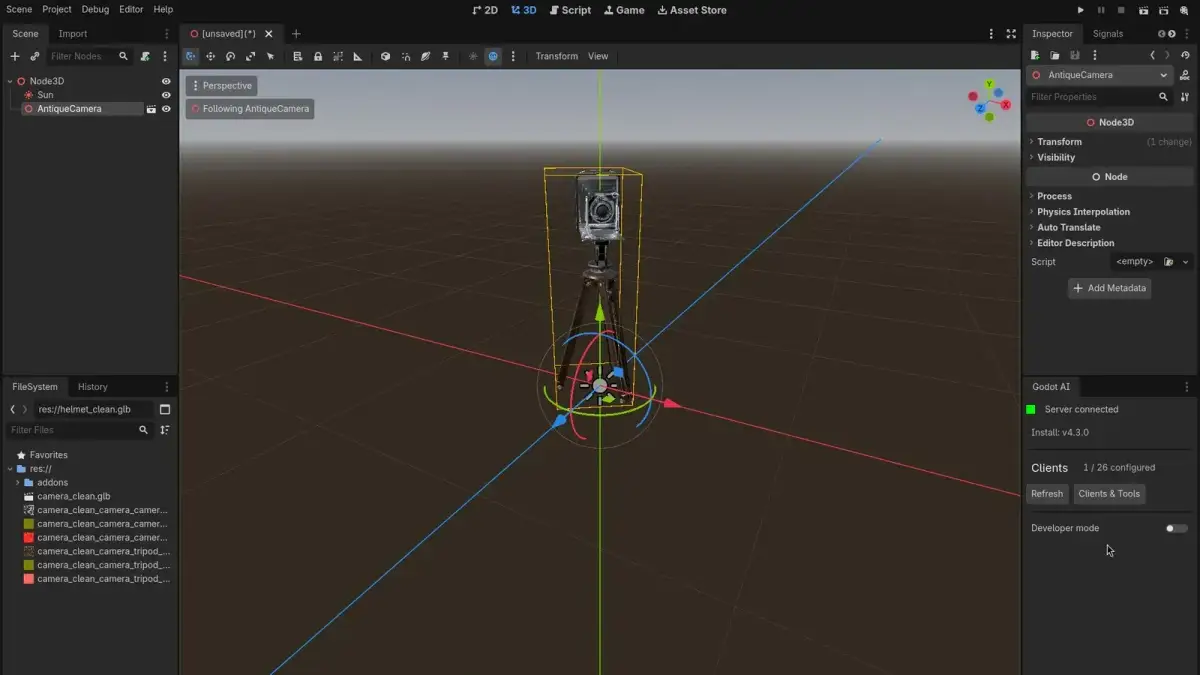
Task: Open documentation for AntiqueCamera doc icon
Action: pos(1185,75)
